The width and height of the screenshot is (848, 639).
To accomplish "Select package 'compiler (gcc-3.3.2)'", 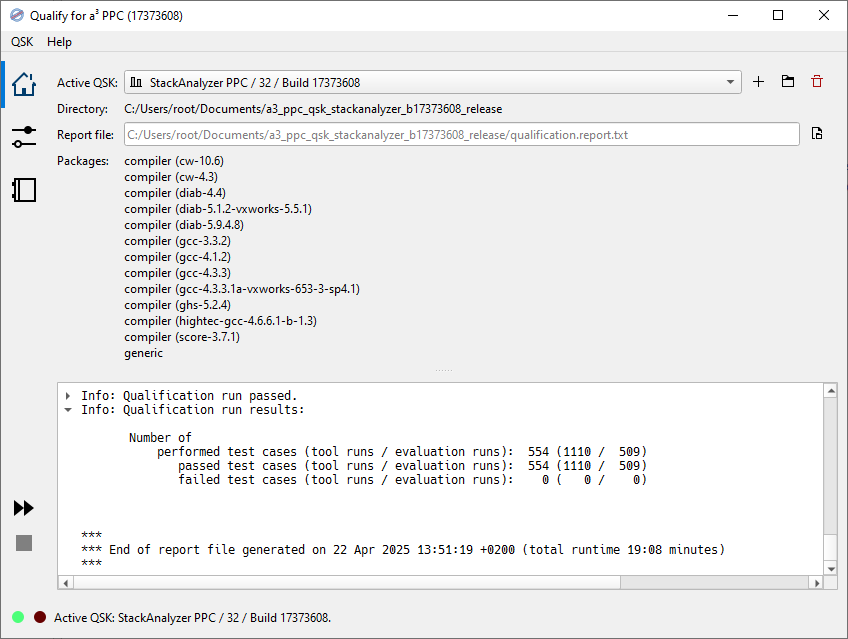I will coord(177,241).
